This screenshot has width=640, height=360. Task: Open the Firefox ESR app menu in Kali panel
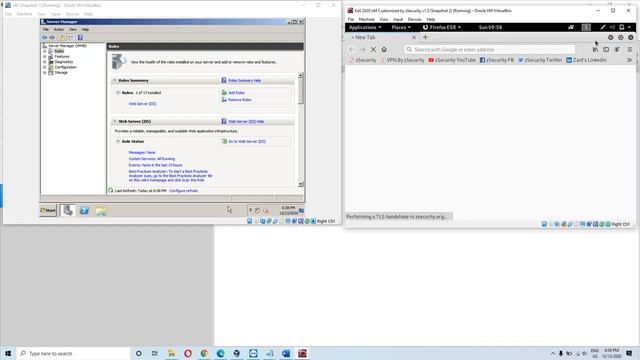442,27
